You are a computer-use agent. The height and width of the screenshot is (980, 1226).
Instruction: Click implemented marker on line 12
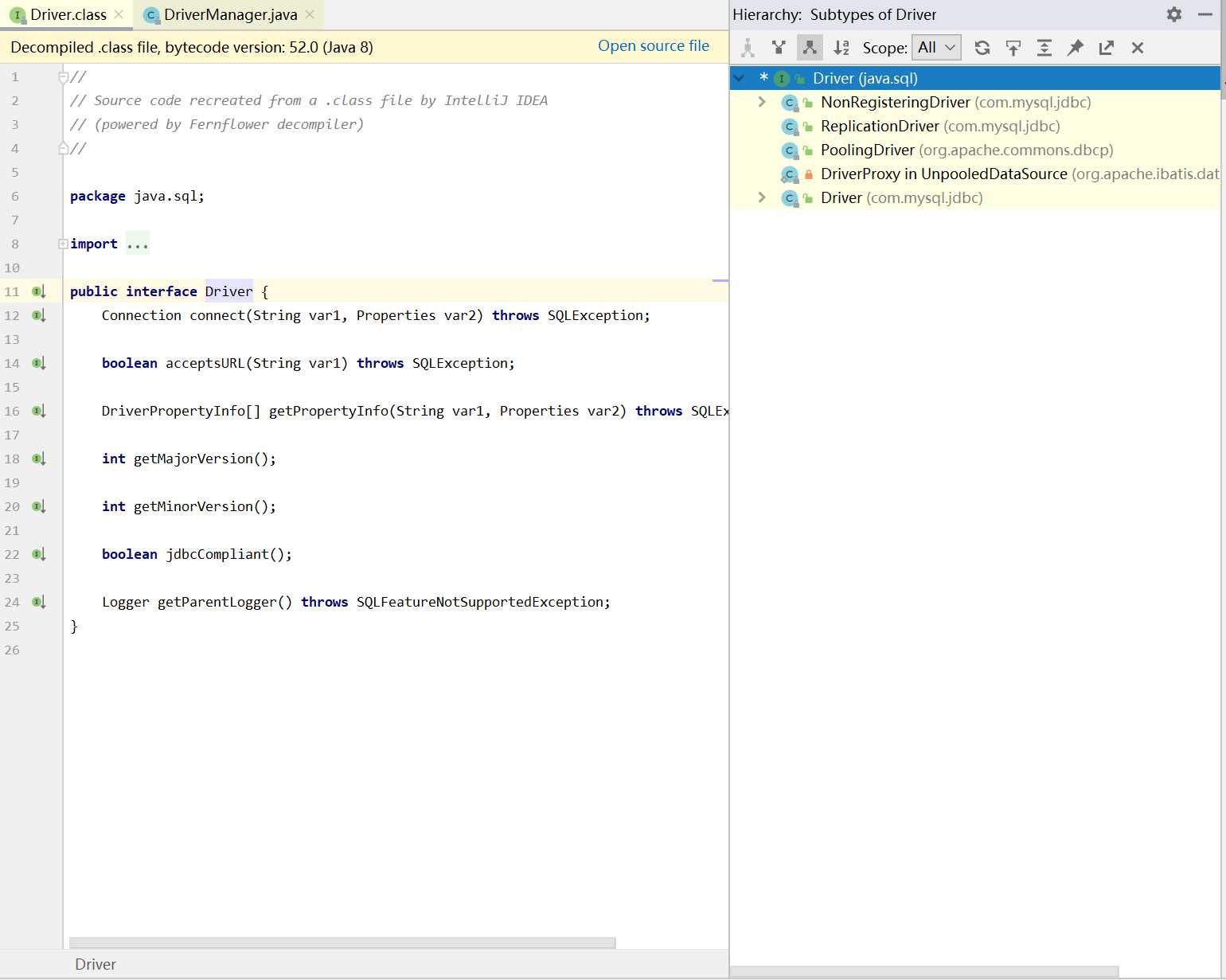pos(38,315)
